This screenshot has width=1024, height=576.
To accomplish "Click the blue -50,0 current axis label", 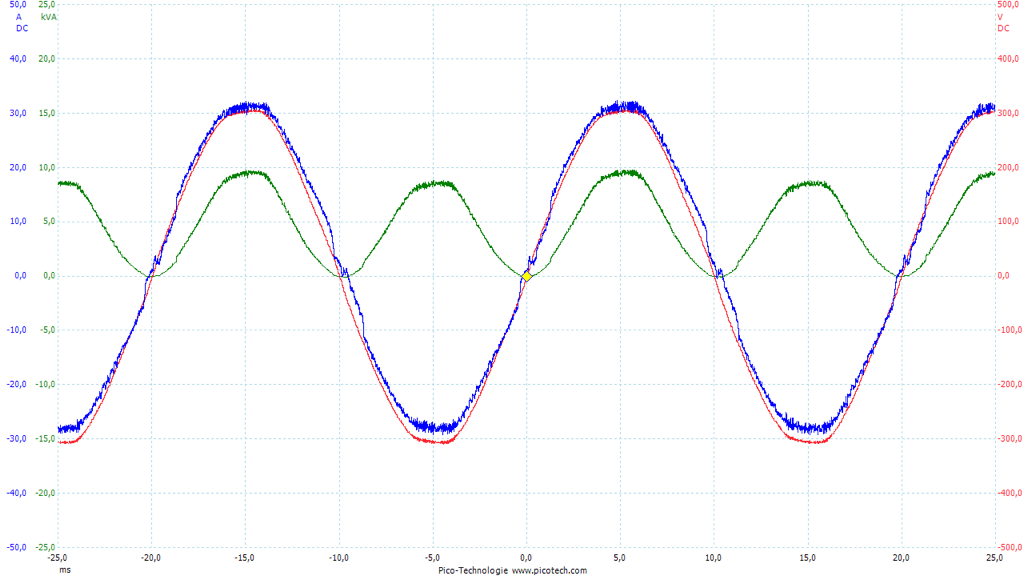I will 17,547.
